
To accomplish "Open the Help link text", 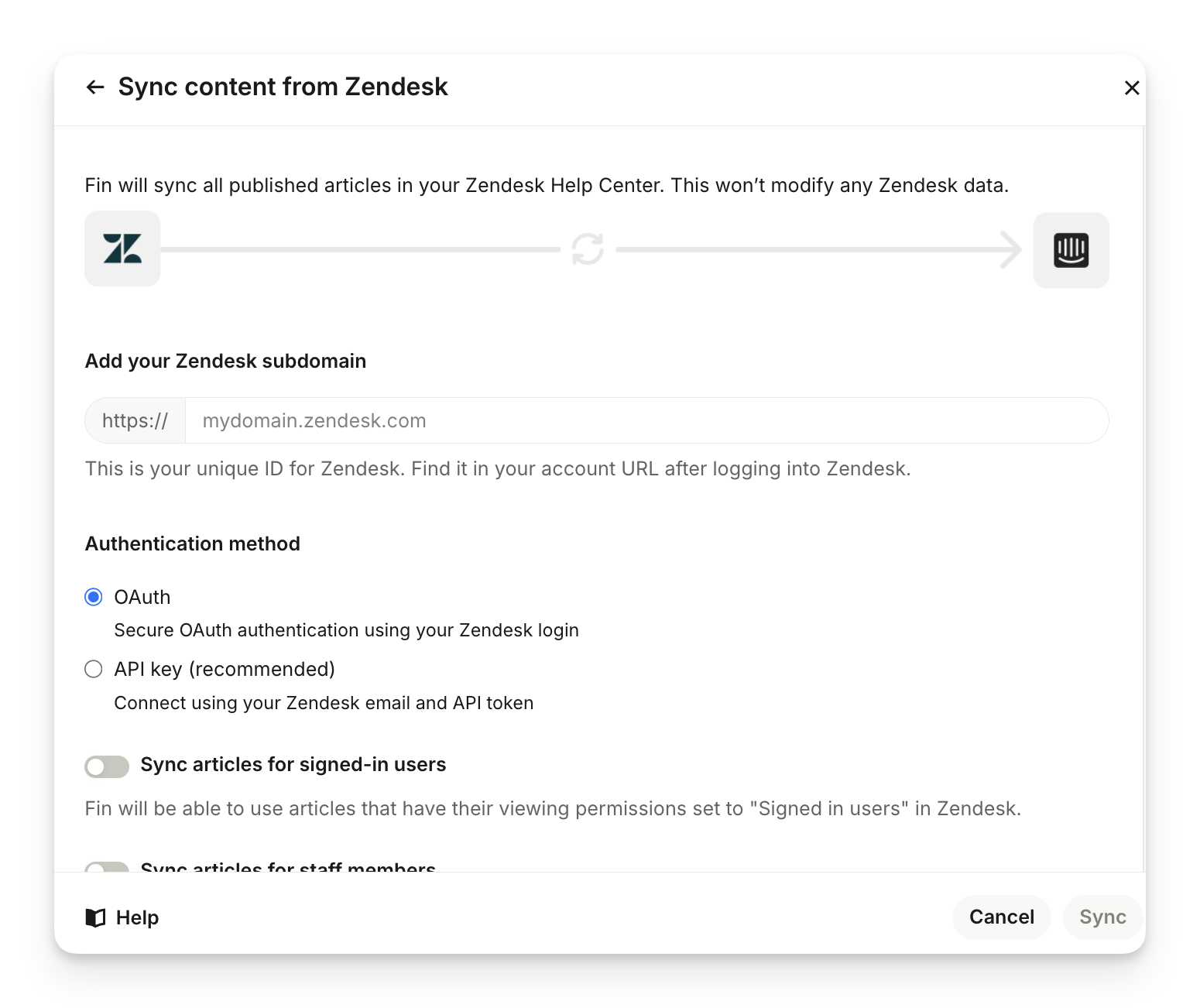I will point(137,917).
